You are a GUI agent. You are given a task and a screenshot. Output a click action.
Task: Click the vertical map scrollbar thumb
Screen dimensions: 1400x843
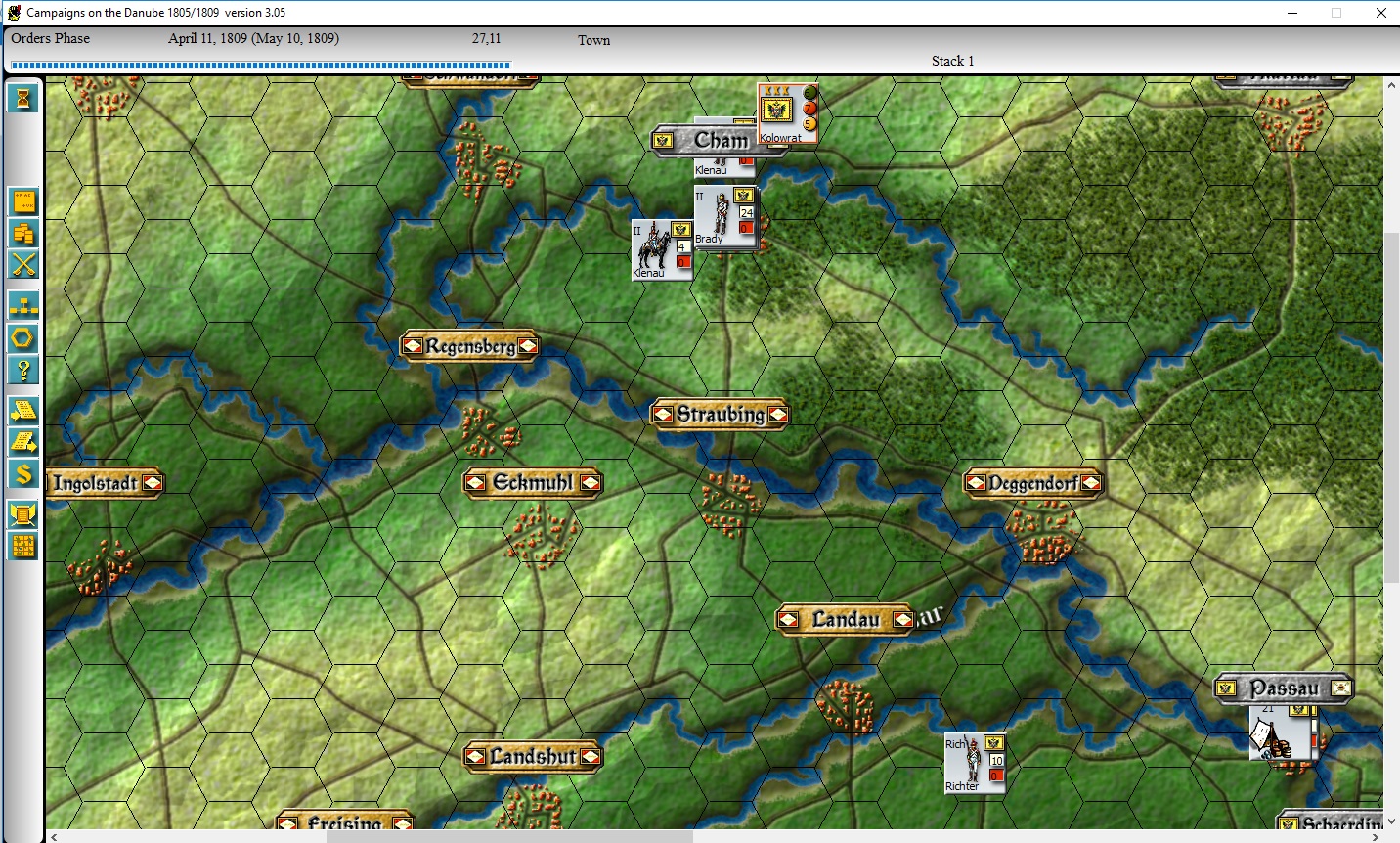click(1391, 408)
